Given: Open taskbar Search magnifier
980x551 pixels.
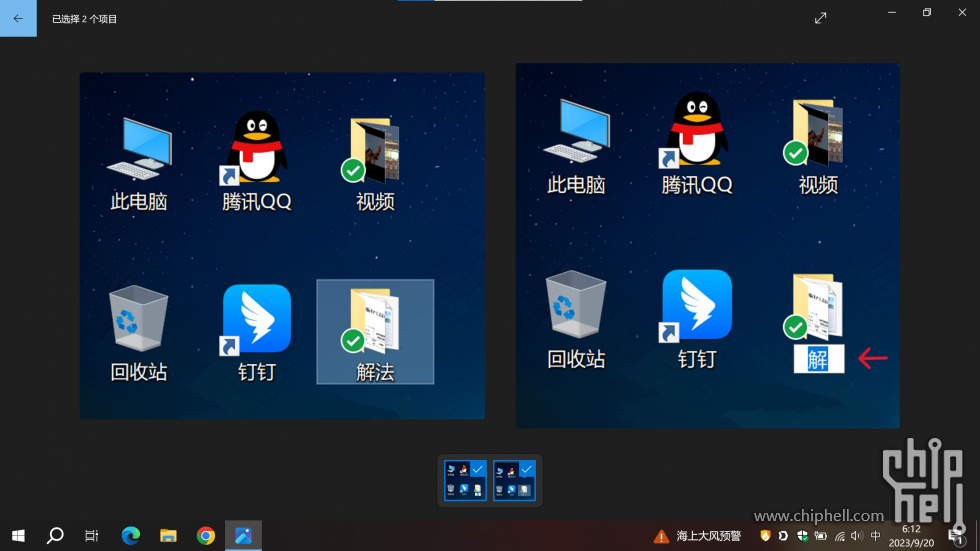Looking at the screenshot, I should [55, 535].
